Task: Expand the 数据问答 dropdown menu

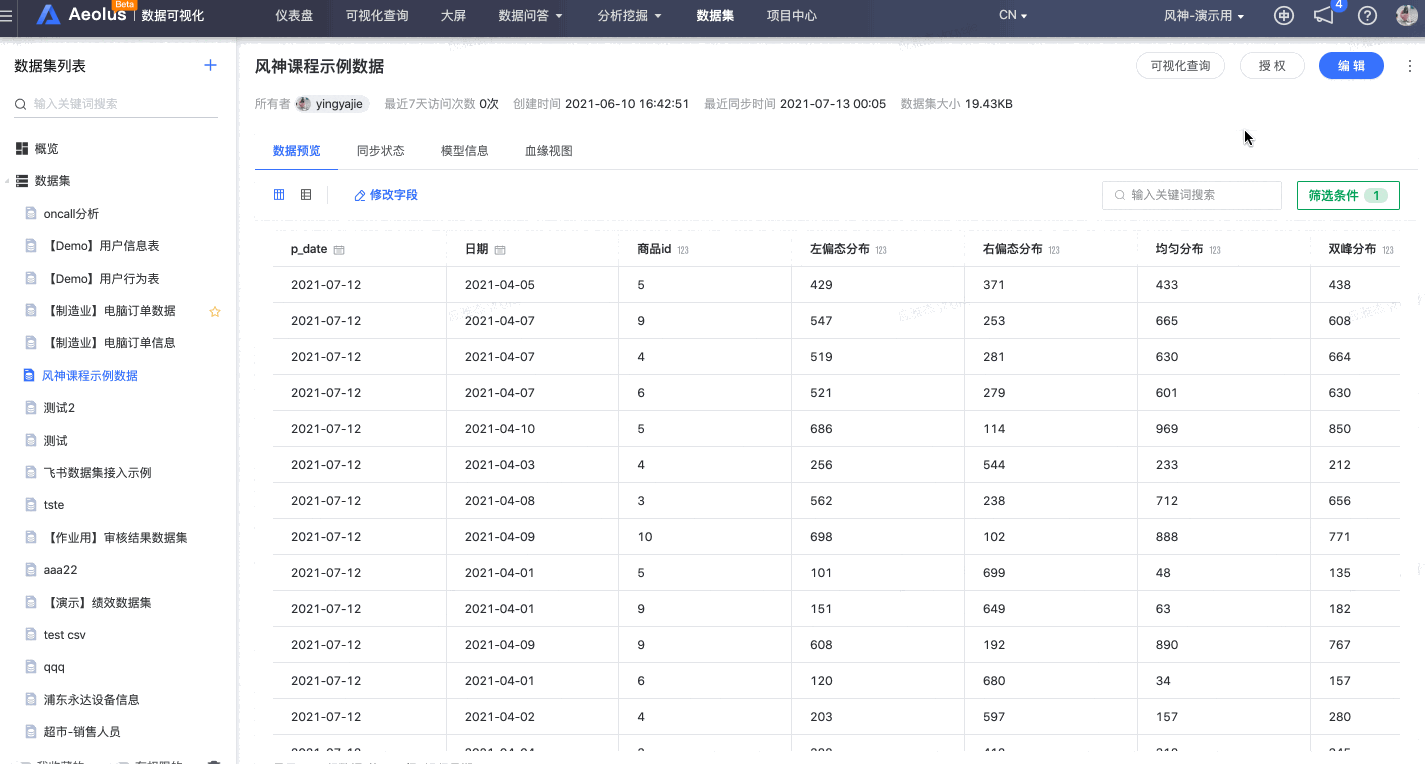Action: tap(530, 16)
